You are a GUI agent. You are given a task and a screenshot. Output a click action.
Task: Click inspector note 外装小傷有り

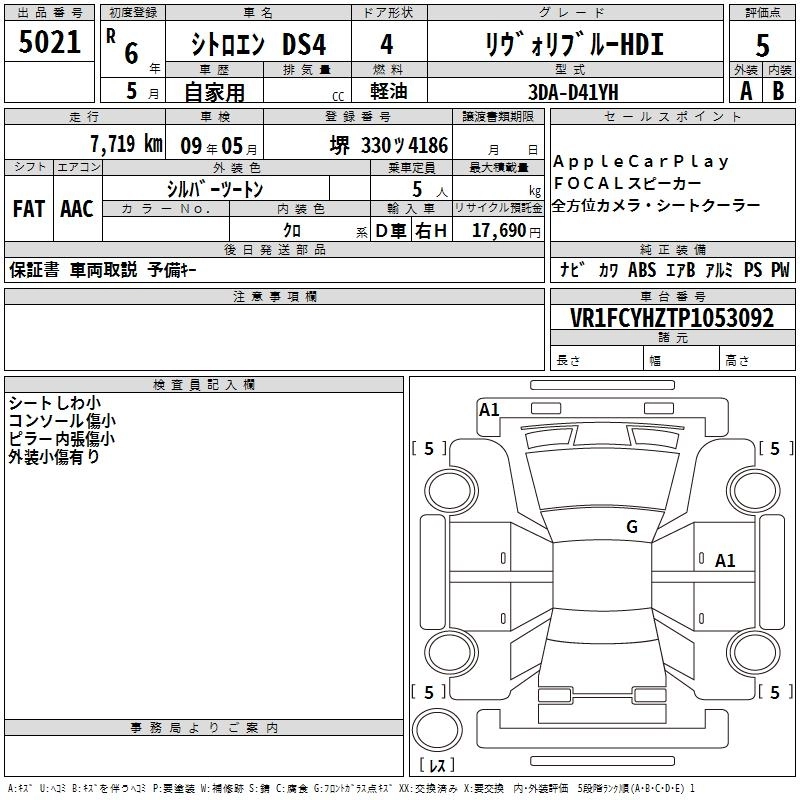tap(54, 457)
